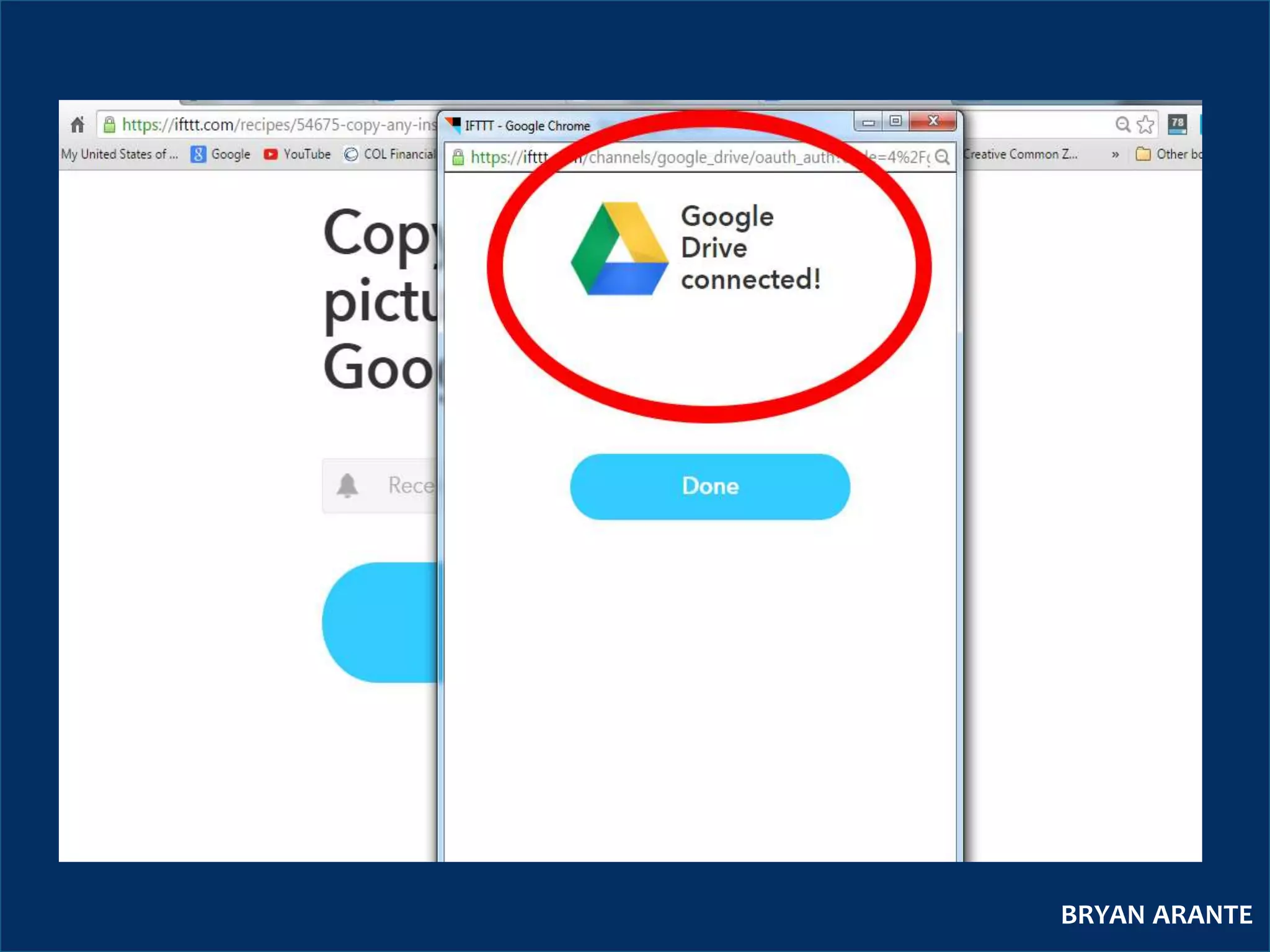The width and height of the screenshot is (1270, 952).
Task: Click the padlock icon in the main address bar
Action: coord(109,125)
